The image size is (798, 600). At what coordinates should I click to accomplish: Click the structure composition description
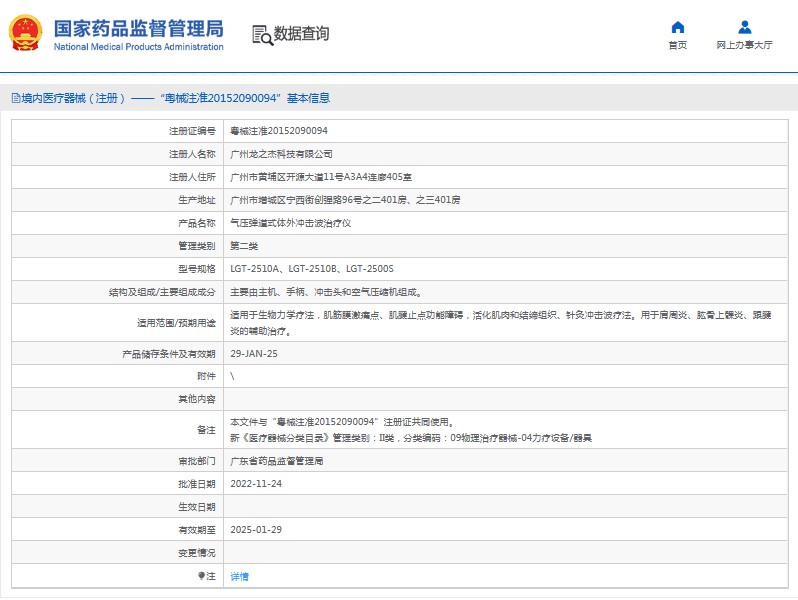[326, 292]
